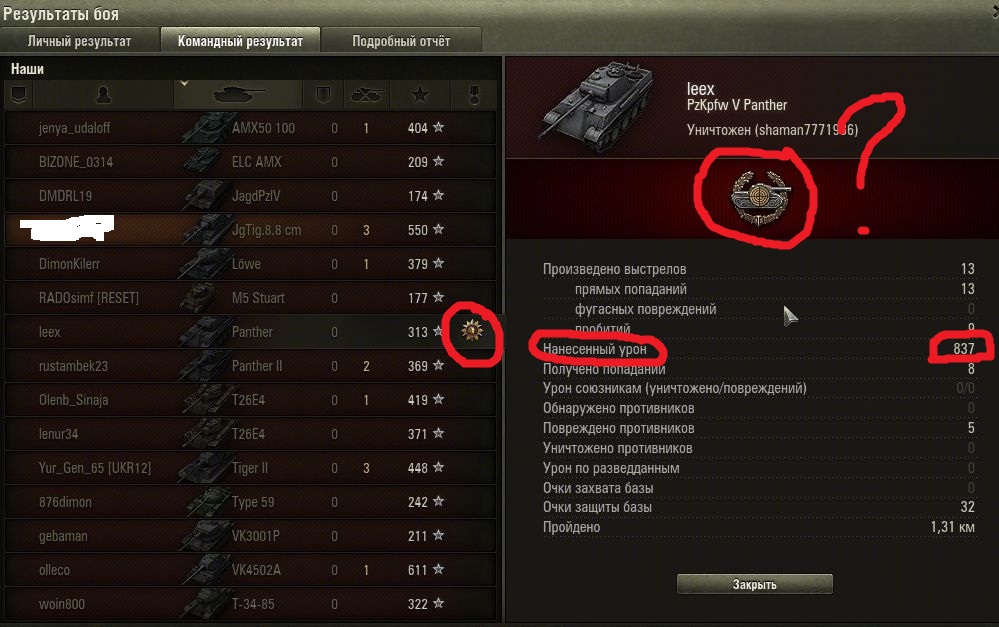This screenshot has width=999, height=627.
Task: Select the Командный результат tab
Action: (240, 41)
